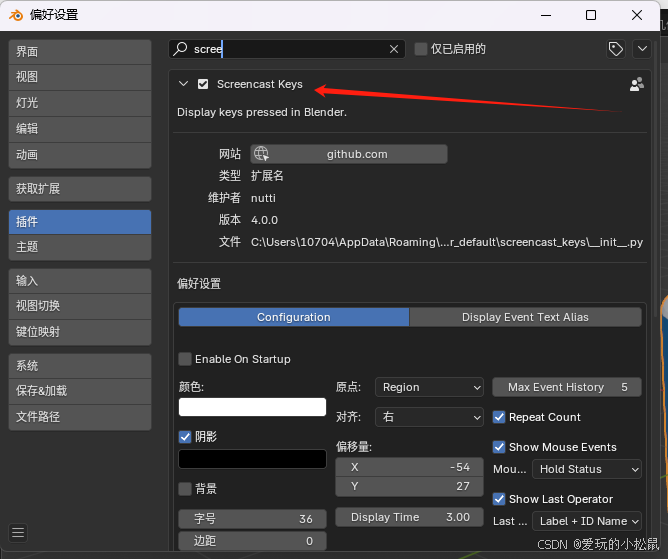Open the 对齐 alignment dropdown
The image size is (668, 559).
pos(429,417)
